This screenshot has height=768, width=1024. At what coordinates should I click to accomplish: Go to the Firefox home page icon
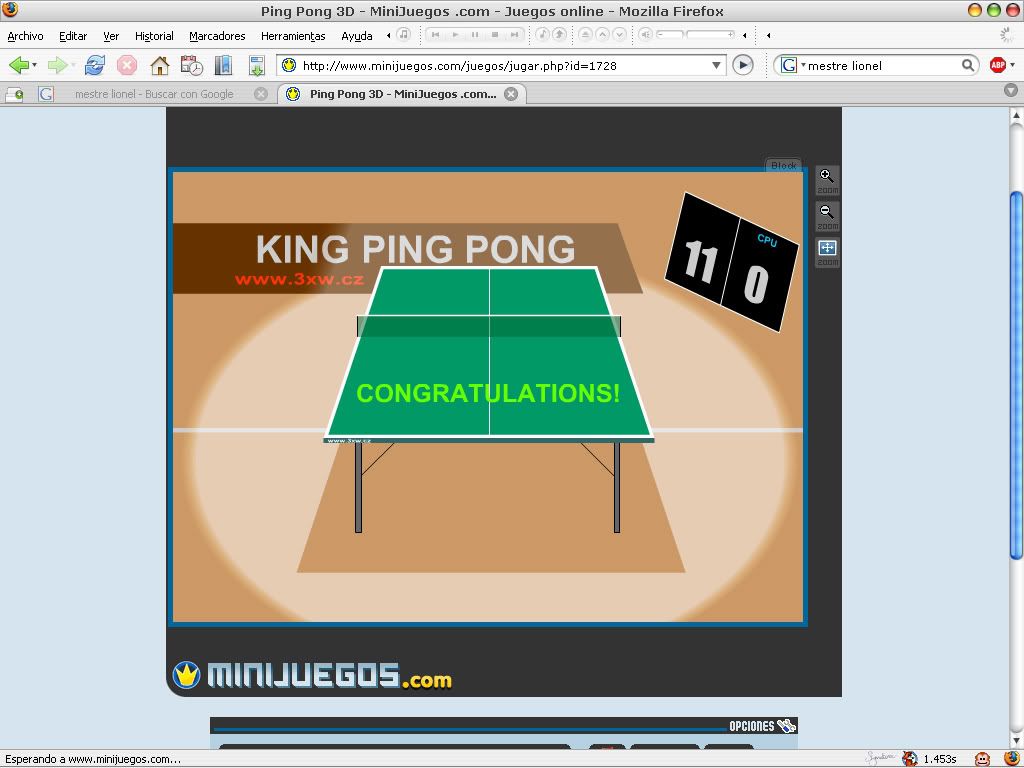(x=159, y=65)
